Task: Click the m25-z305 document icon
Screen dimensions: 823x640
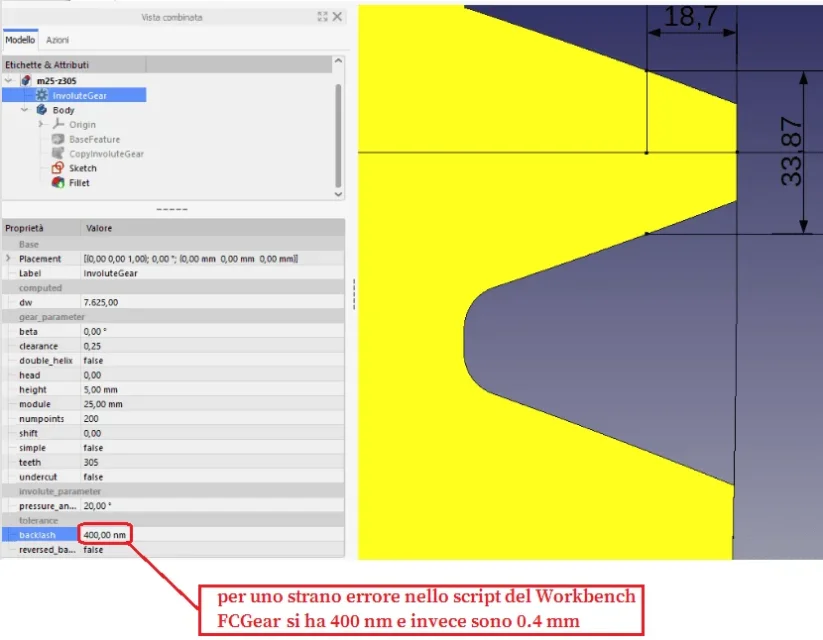Action: [26, 80]
